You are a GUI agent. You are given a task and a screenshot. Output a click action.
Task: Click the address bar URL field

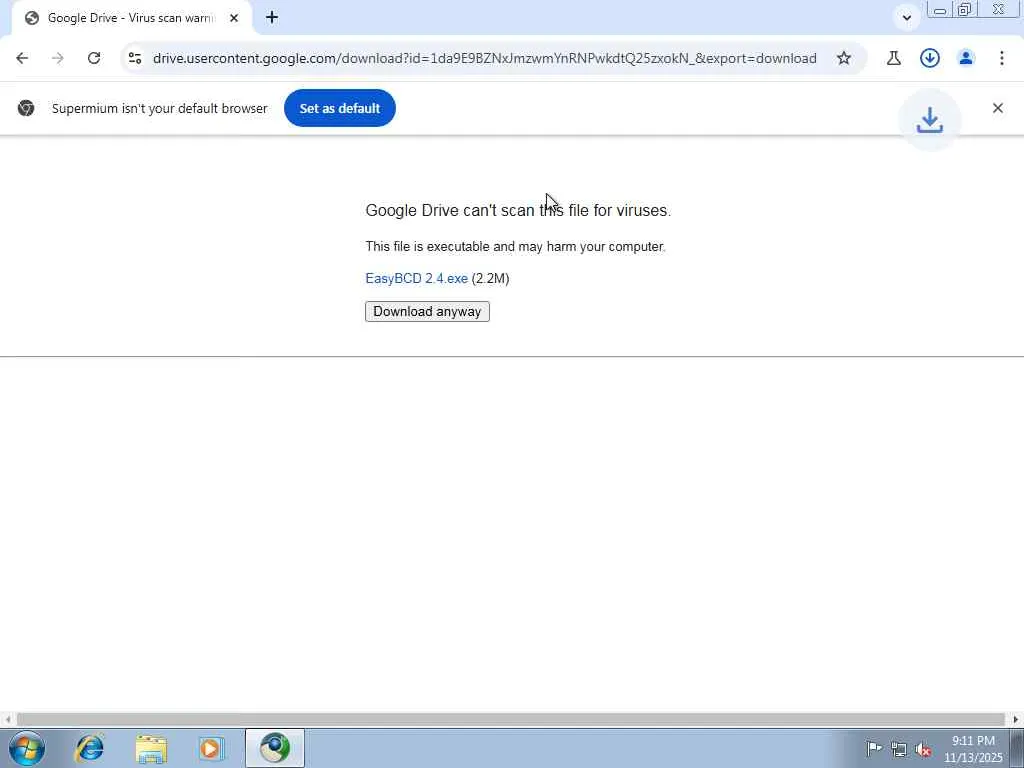(x=484, y=58)
